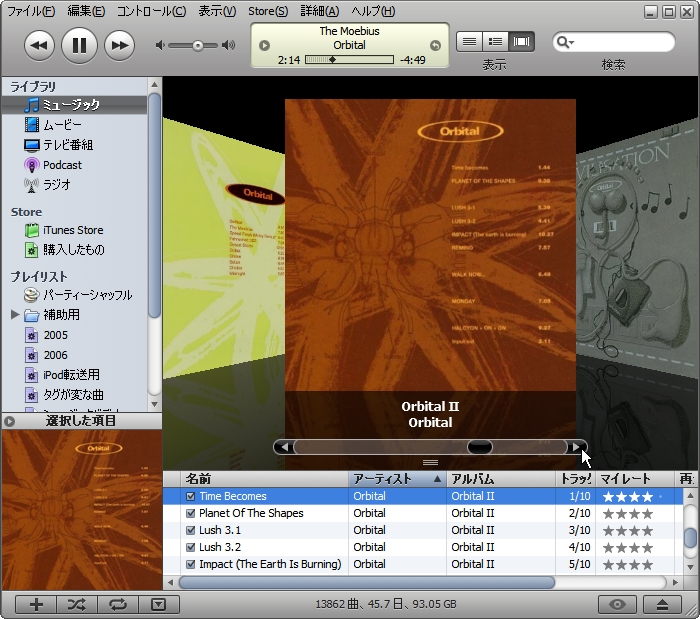The height and width of the screenshot is (619, 700).
Task: Sort by 名前 column header
Action: point(264,479)
